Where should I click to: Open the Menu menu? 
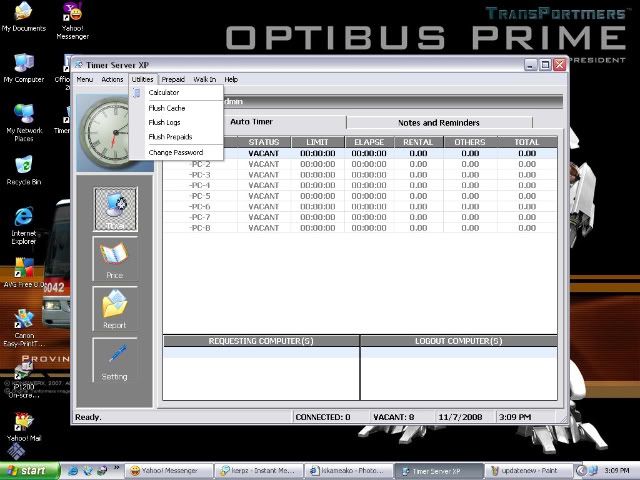(x=85, y=80)
